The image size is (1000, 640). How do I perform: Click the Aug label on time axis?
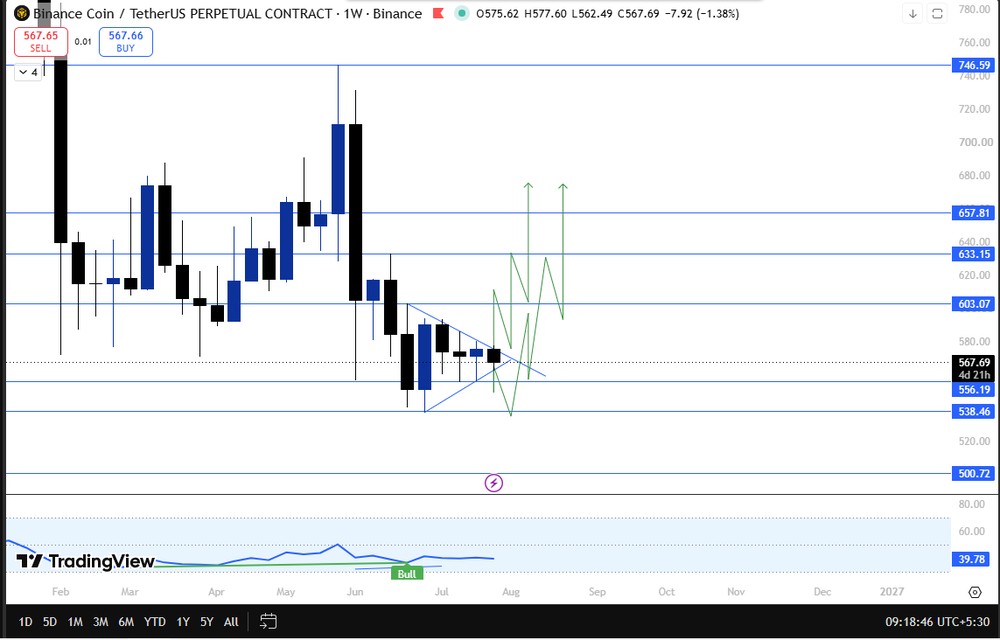[x=511, y=592]
